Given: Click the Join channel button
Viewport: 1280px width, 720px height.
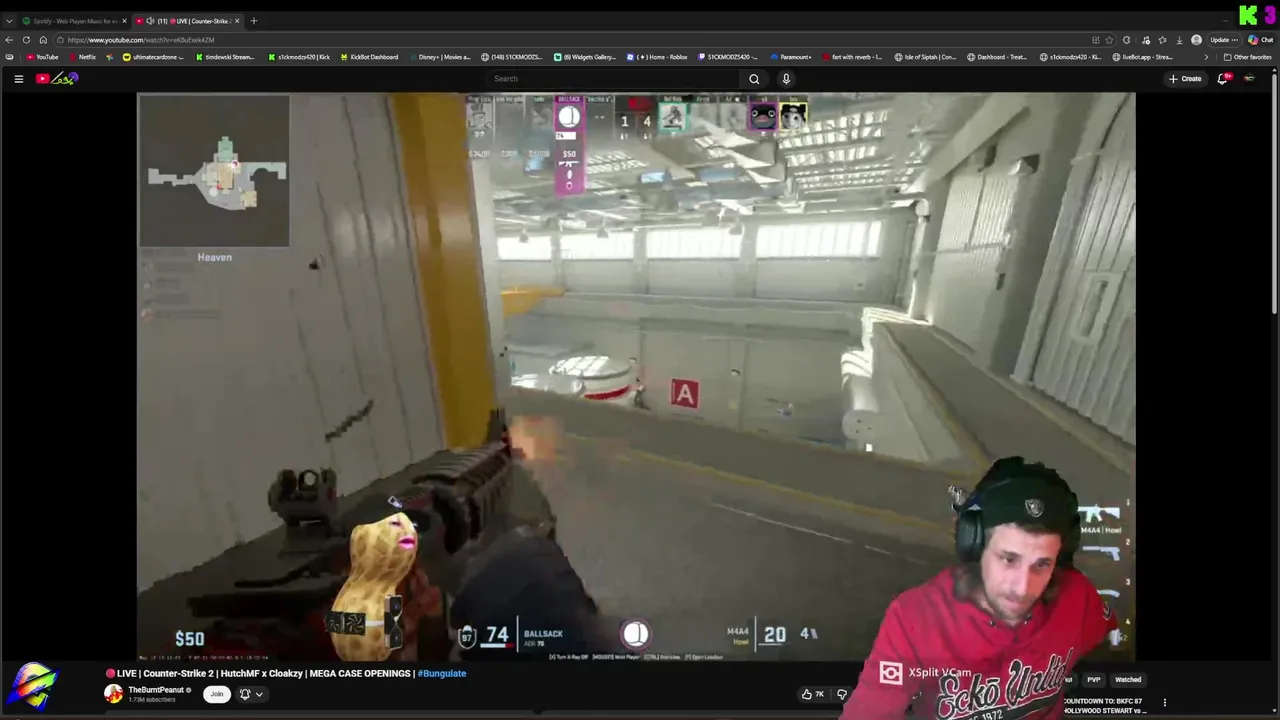Looking at the screenshot, I should click(216, 694).
